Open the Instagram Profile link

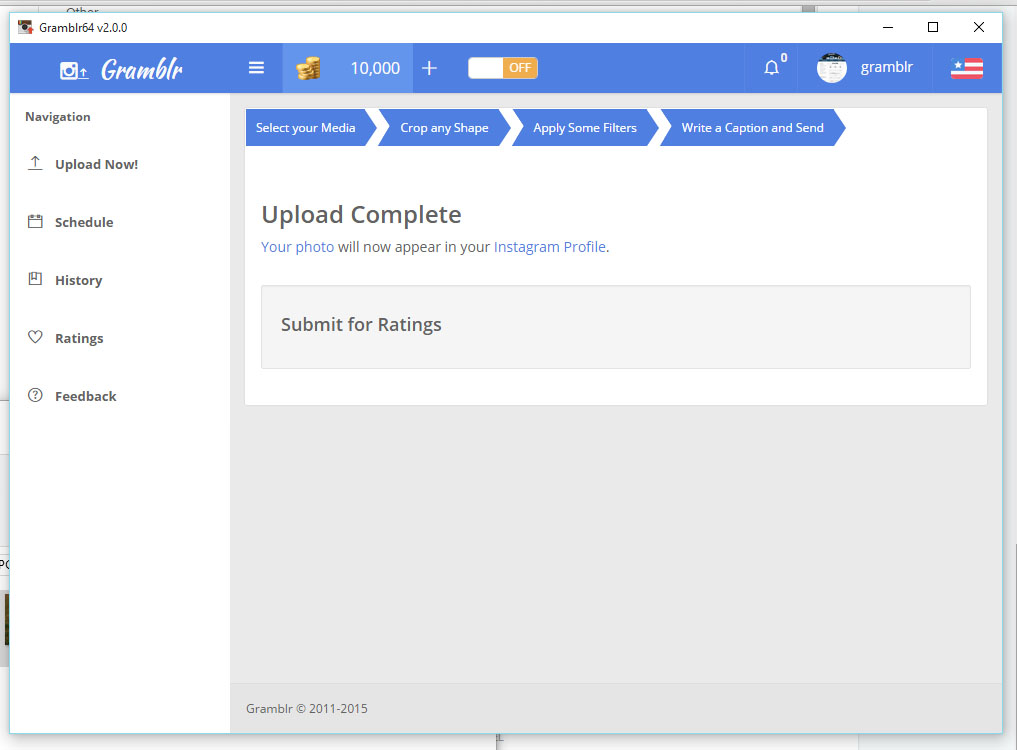coord(549,247)
